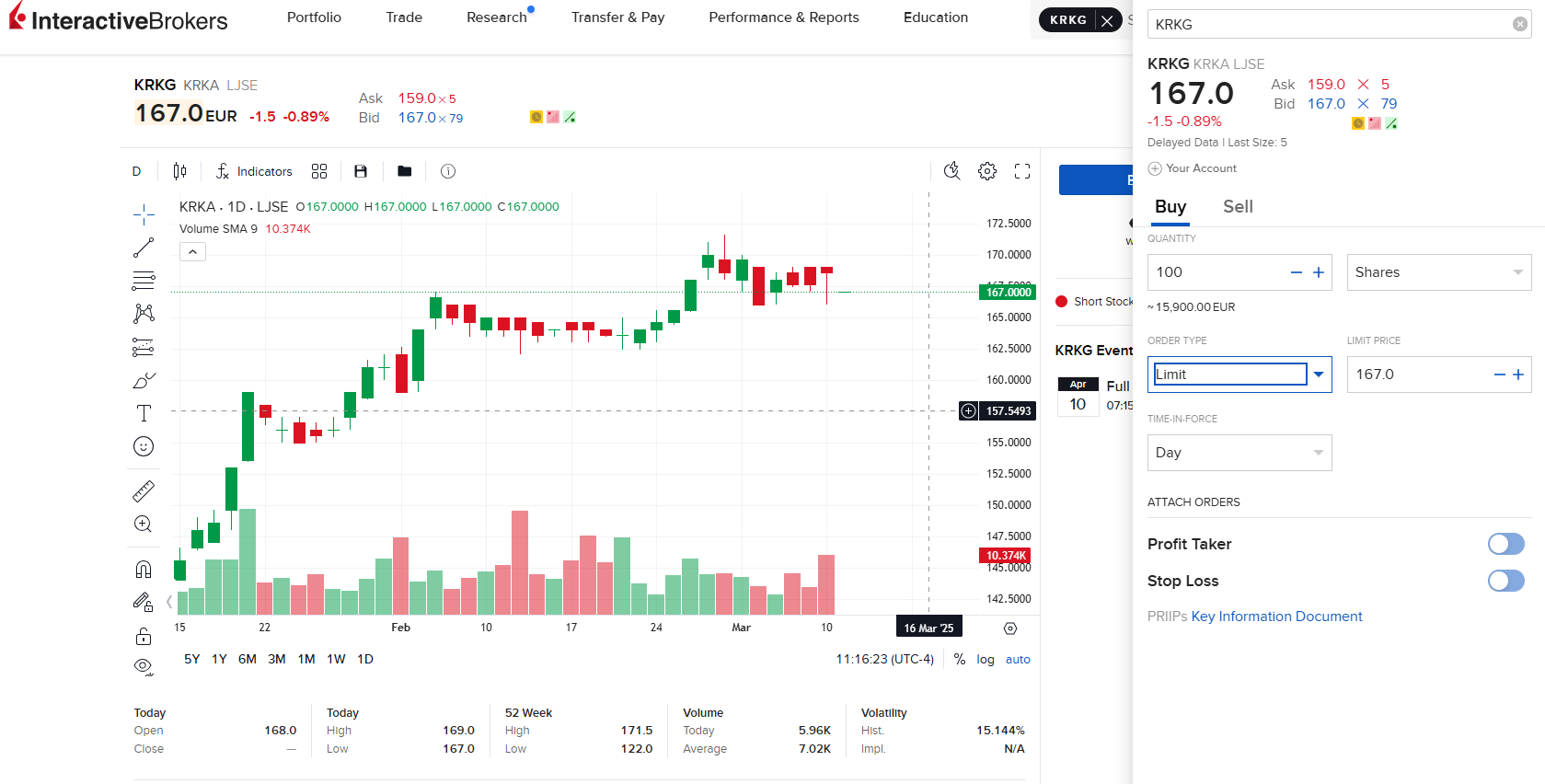Toggle auto scale on chart
The height and width of the screenshot is (784, 1545).
[x=1018, y=659]
